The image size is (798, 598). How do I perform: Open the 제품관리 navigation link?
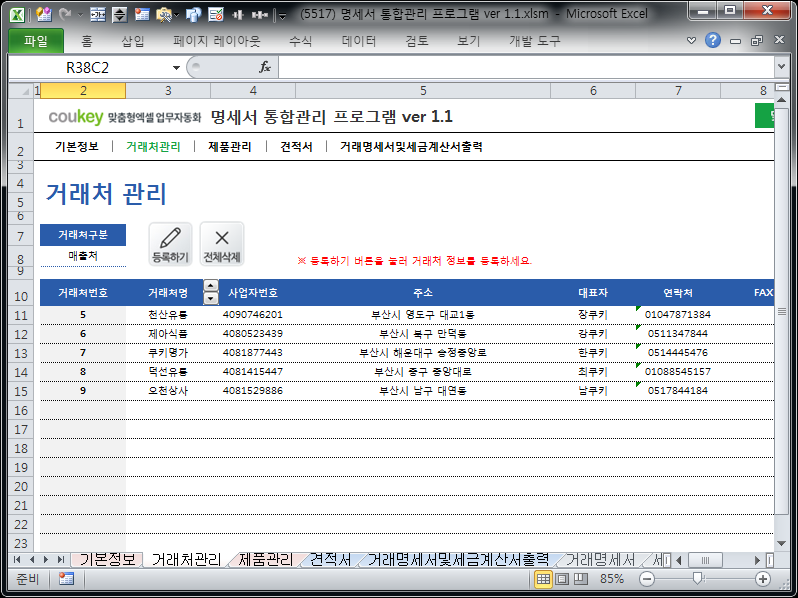230,147
